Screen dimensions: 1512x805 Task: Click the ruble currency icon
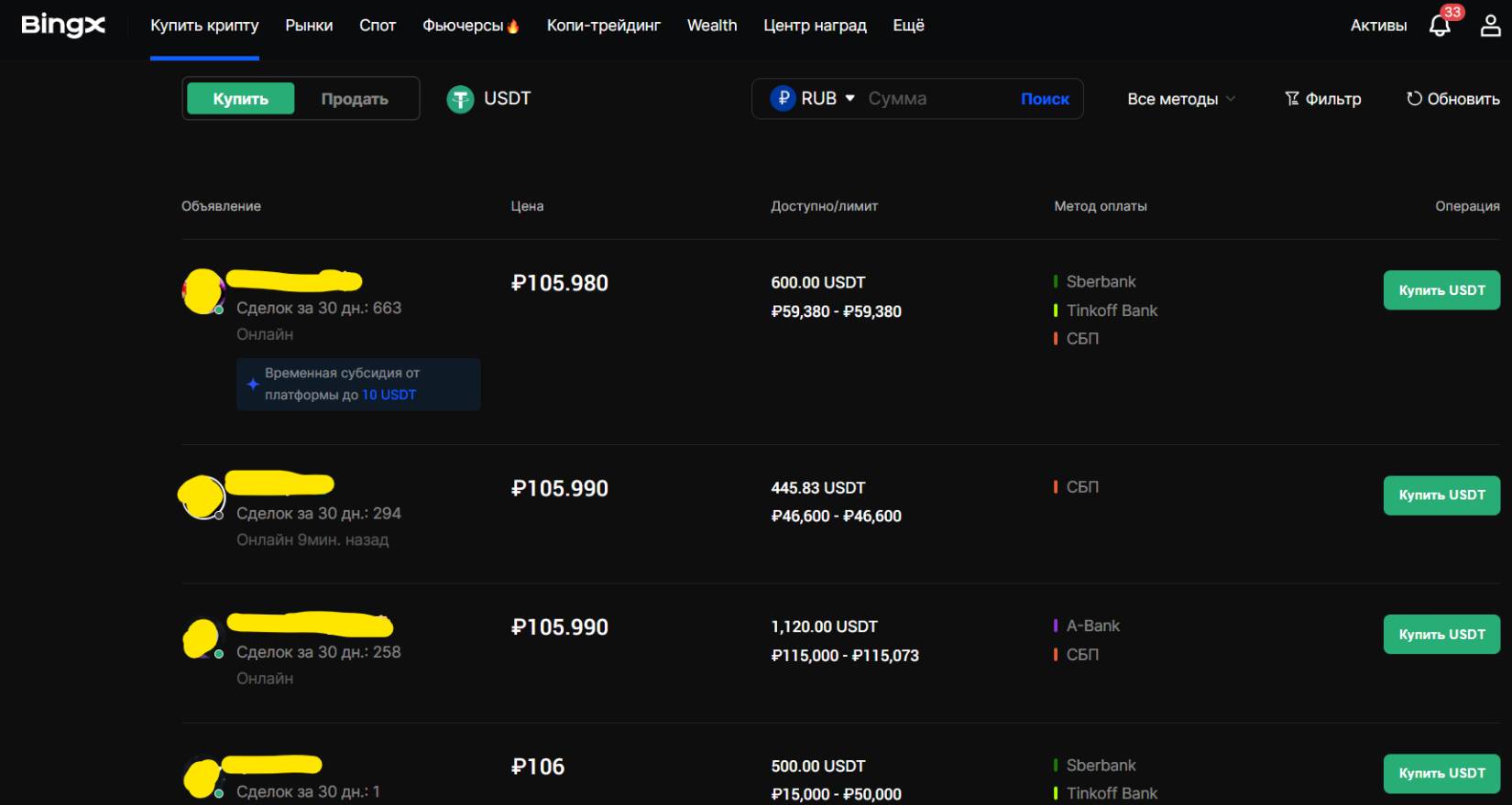(x=783, y=98)
